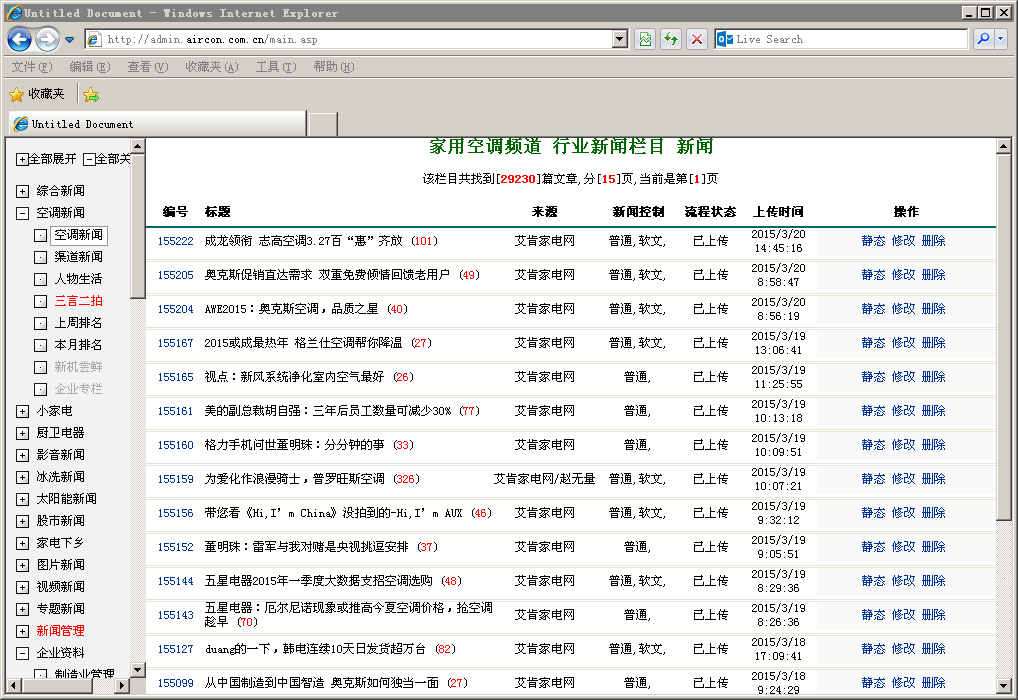Open article number 155205

pos(175,275)
